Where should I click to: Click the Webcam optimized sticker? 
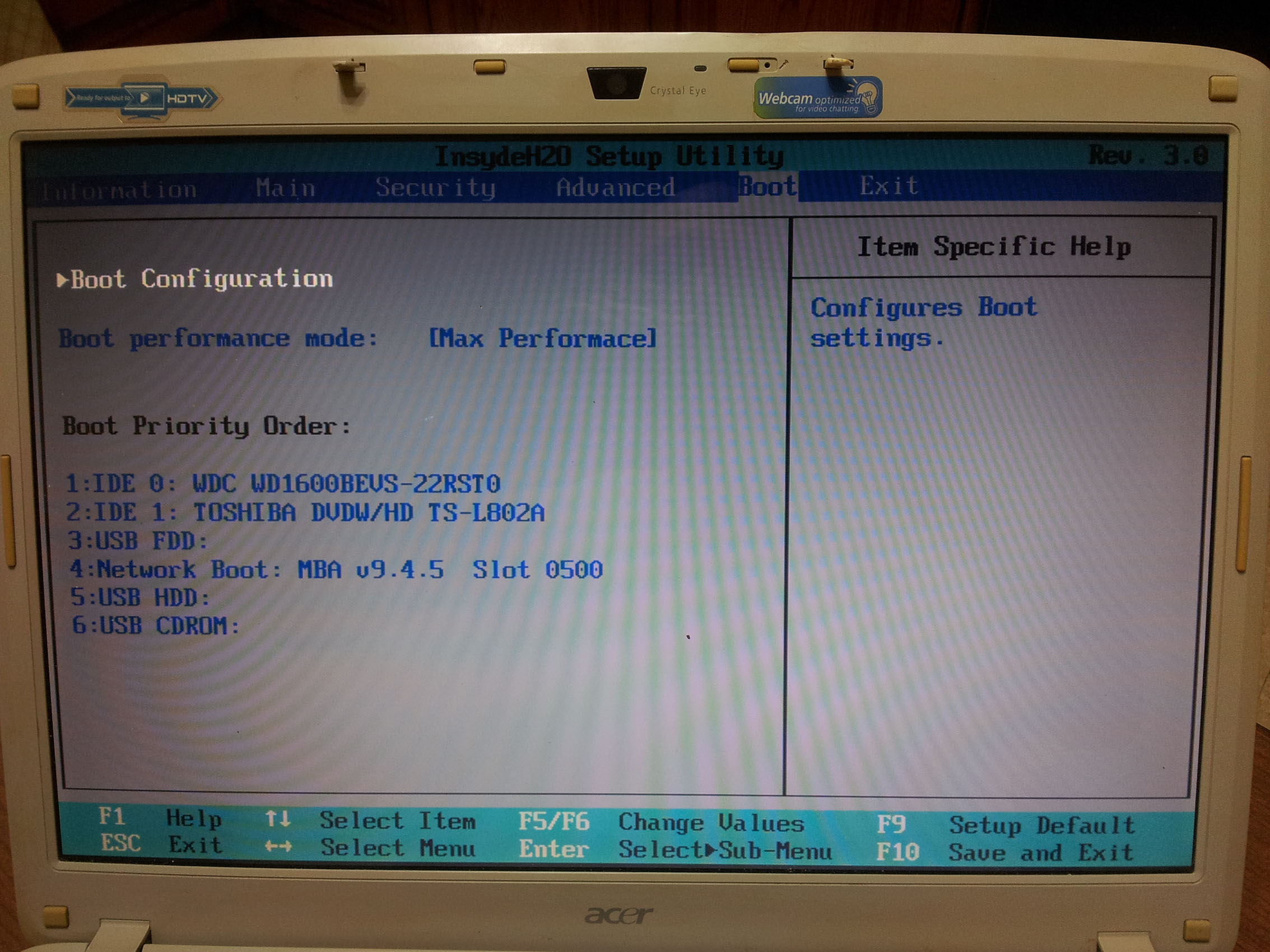[817, 99]
